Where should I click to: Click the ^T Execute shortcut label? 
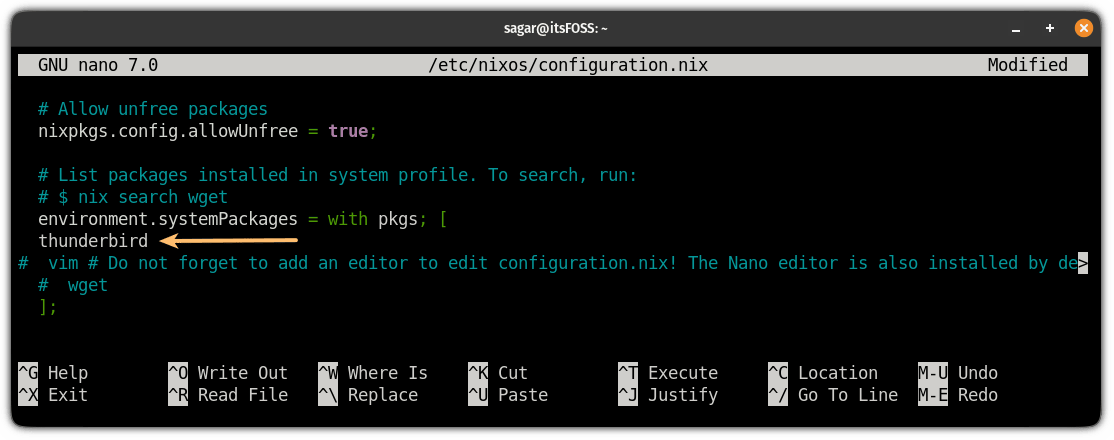pyautogui.click(x=668, y=373)
